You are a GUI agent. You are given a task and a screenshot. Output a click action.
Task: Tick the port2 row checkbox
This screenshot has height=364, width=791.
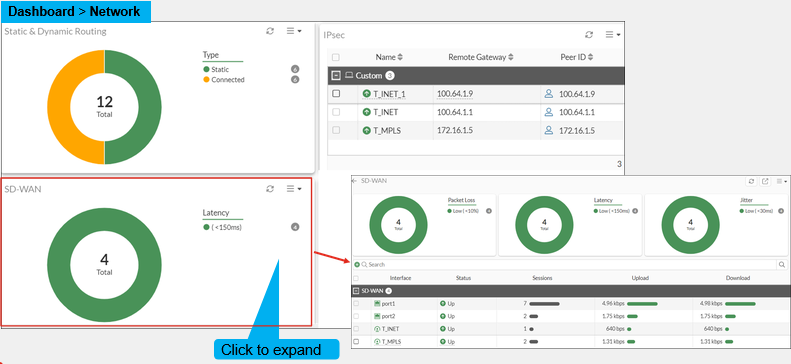[x=356, y=316]
